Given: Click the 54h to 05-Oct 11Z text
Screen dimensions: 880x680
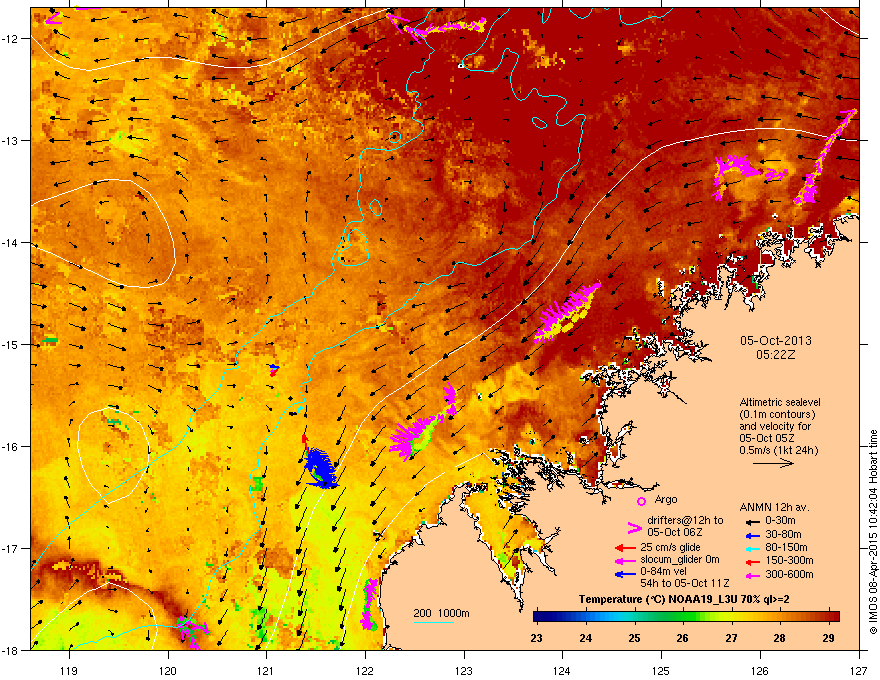Looking at the screenshot, I should [x=685, y=583].
